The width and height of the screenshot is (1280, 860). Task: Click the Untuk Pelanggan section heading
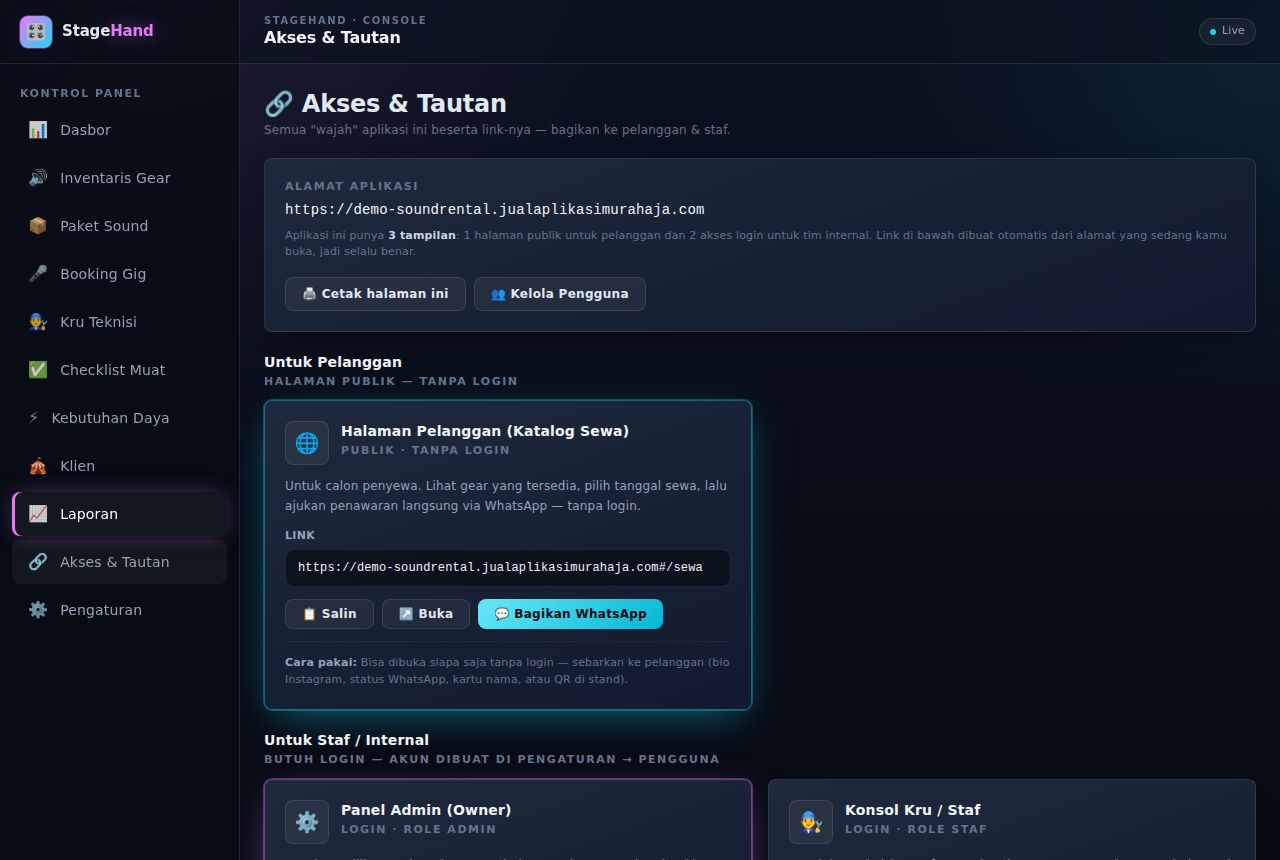tap(333, 362)
